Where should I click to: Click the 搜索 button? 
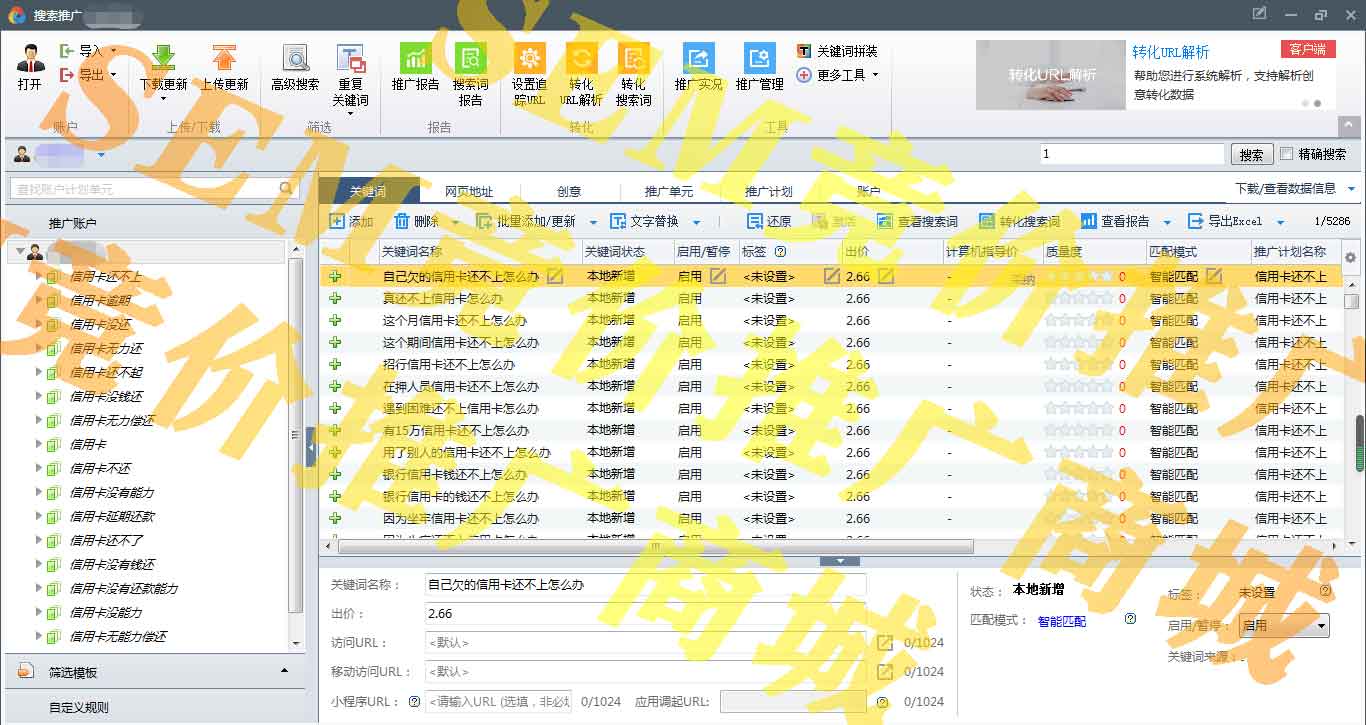[x=1251, y=155]
